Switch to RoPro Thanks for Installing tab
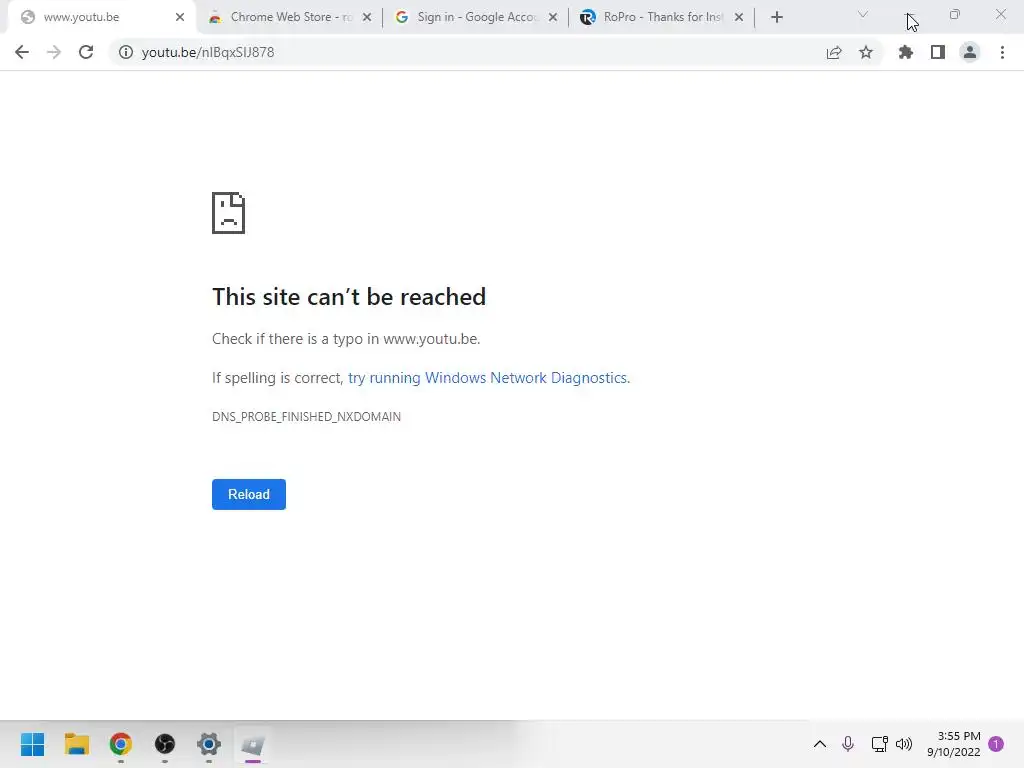Screen dimensions: 1024x768 tap(662, 18)
